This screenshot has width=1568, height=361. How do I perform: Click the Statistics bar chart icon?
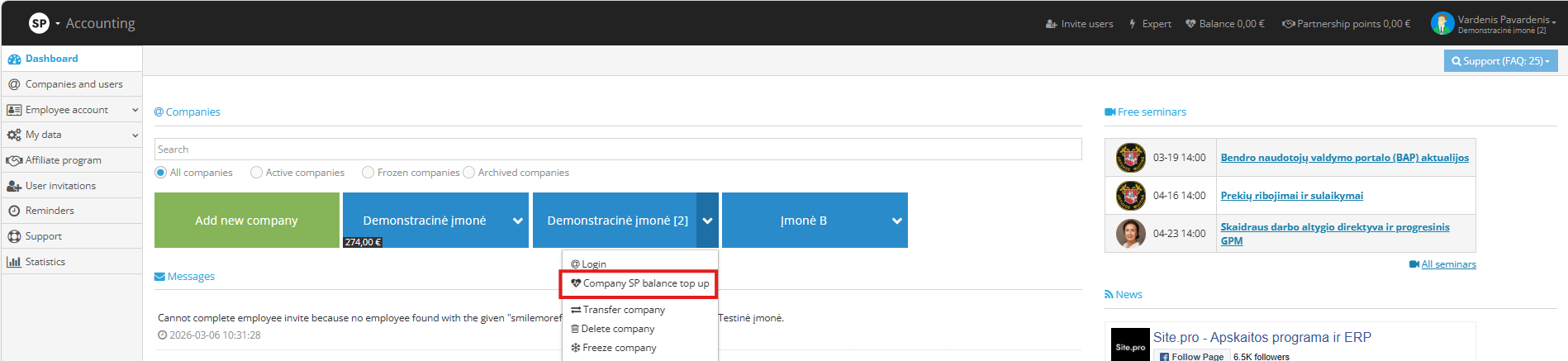[x=14, y=262]
